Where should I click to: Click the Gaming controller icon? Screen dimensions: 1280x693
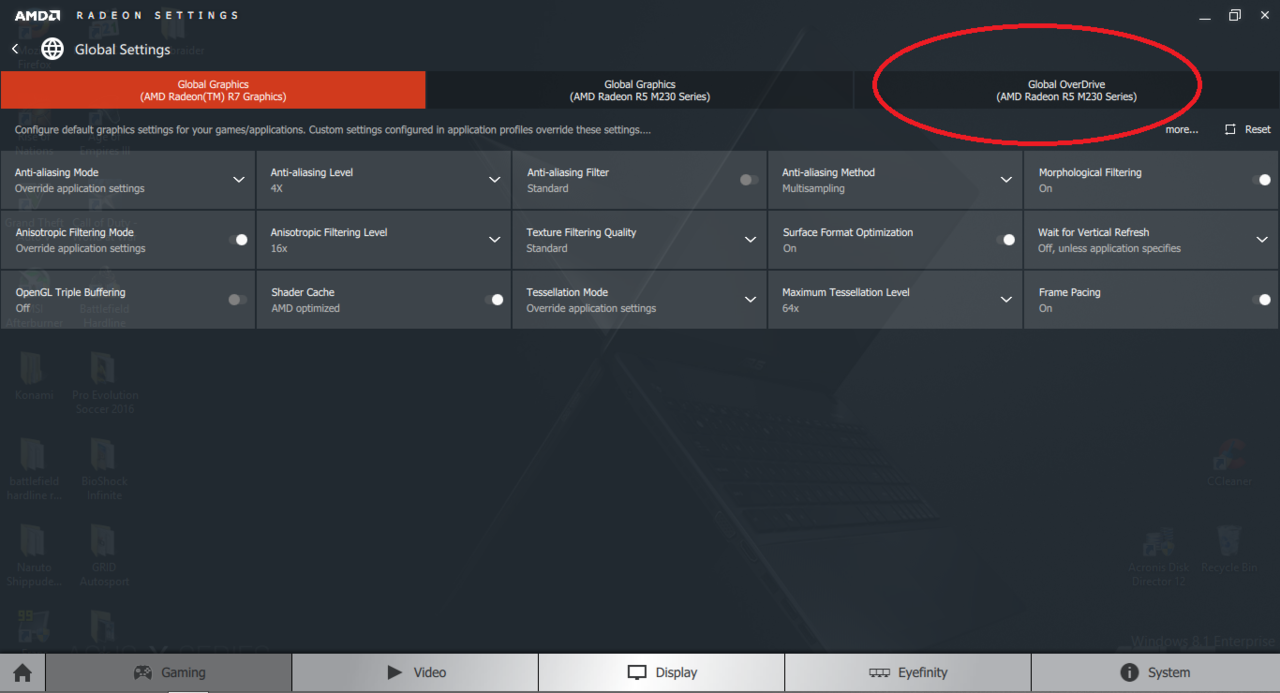click(x=143, y=673)
